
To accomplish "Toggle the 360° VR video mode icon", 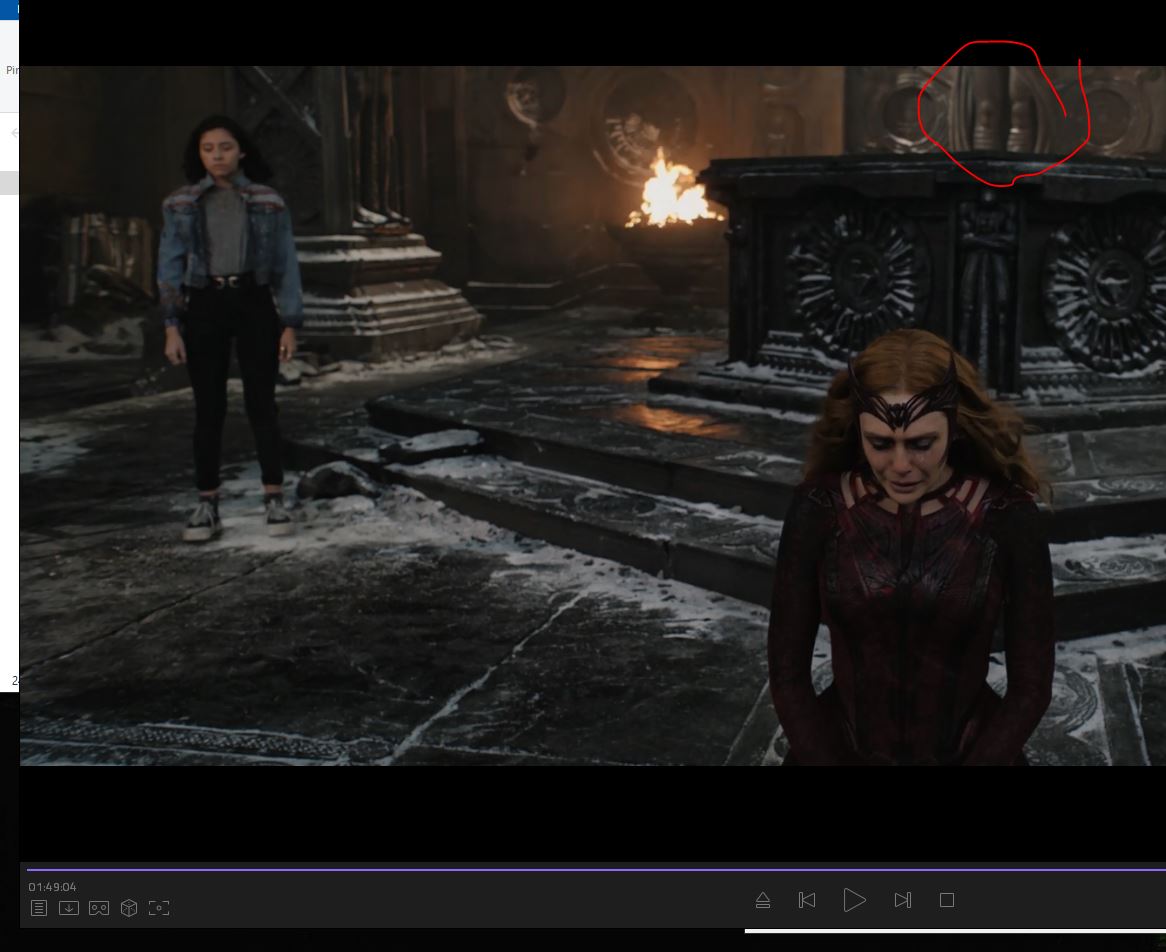I will [x=99, y=908].
